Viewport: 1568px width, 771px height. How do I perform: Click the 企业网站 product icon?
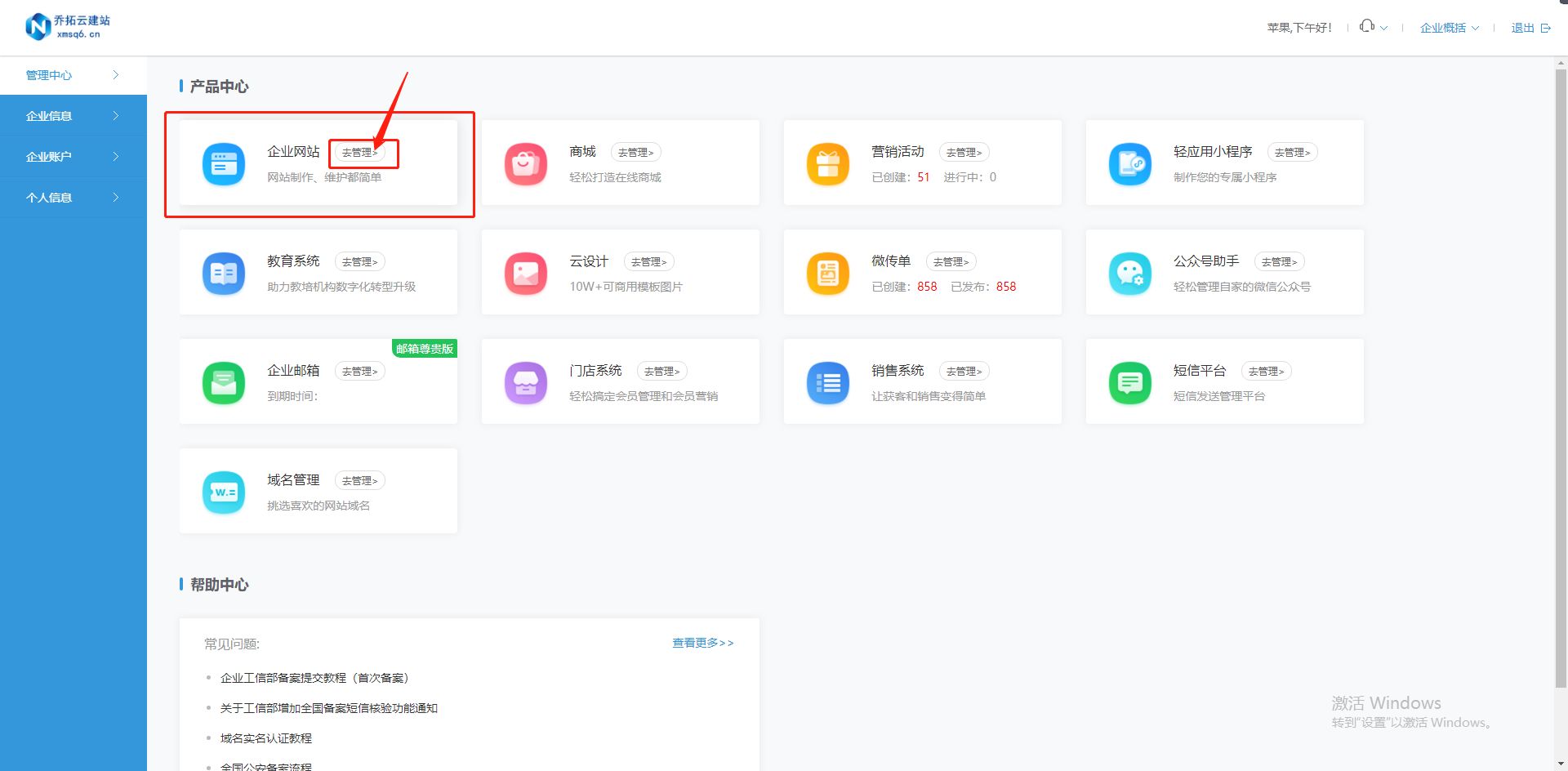click(223, 163)
